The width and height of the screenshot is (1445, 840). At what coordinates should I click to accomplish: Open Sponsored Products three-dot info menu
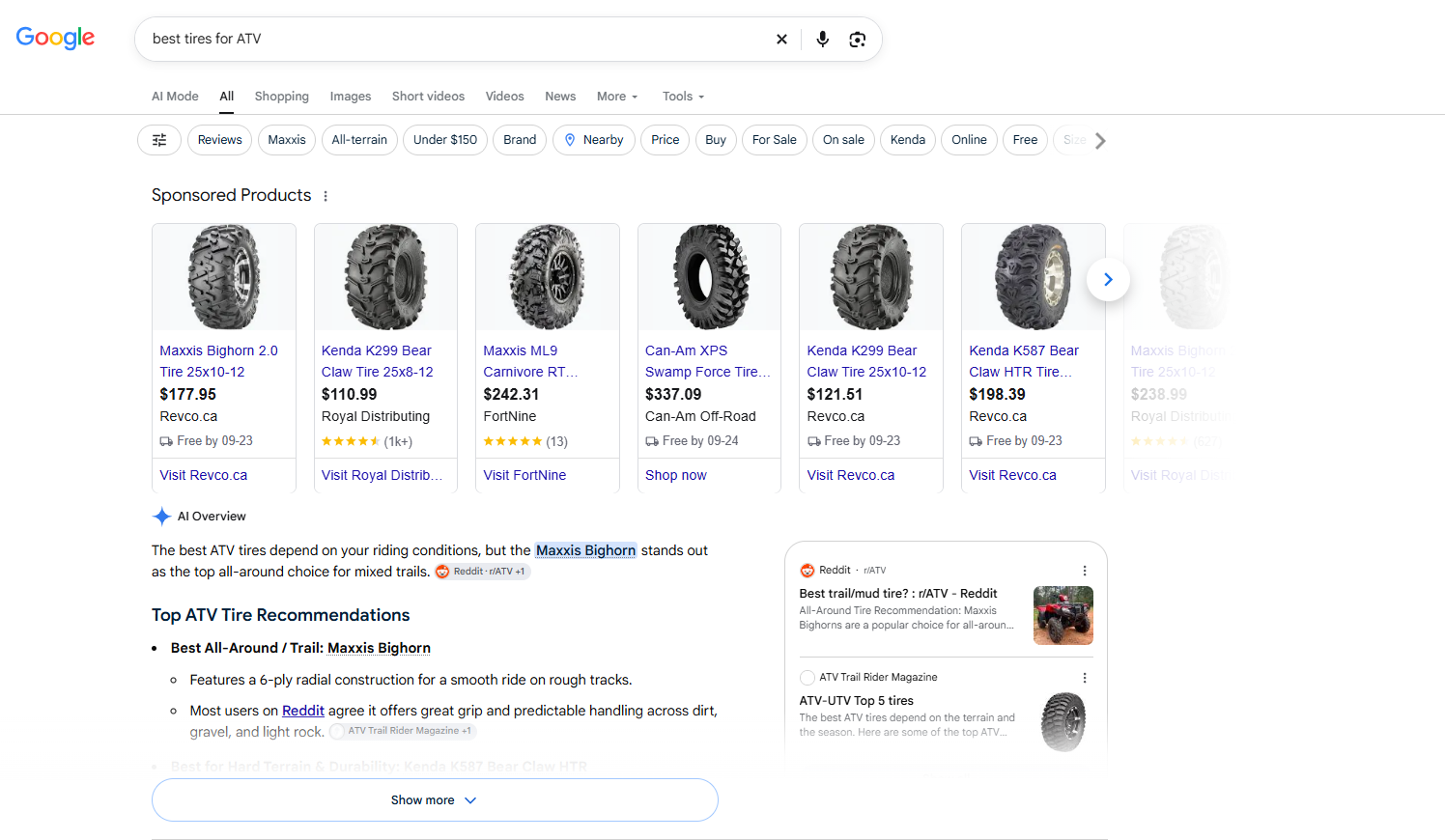[x=326, y=196]
